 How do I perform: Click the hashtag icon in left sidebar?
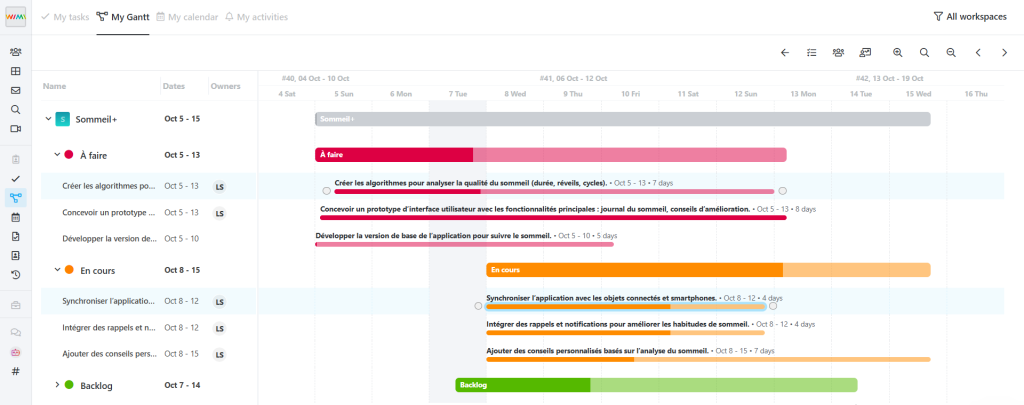click(15, 371)
